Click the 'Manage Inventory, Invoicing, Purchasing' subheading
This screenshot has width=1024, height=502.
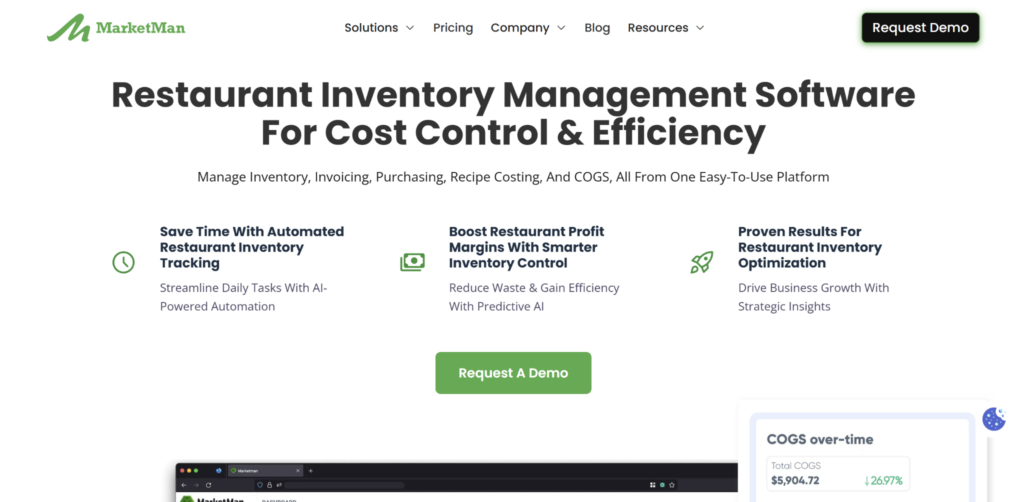(x=513, y=177)
